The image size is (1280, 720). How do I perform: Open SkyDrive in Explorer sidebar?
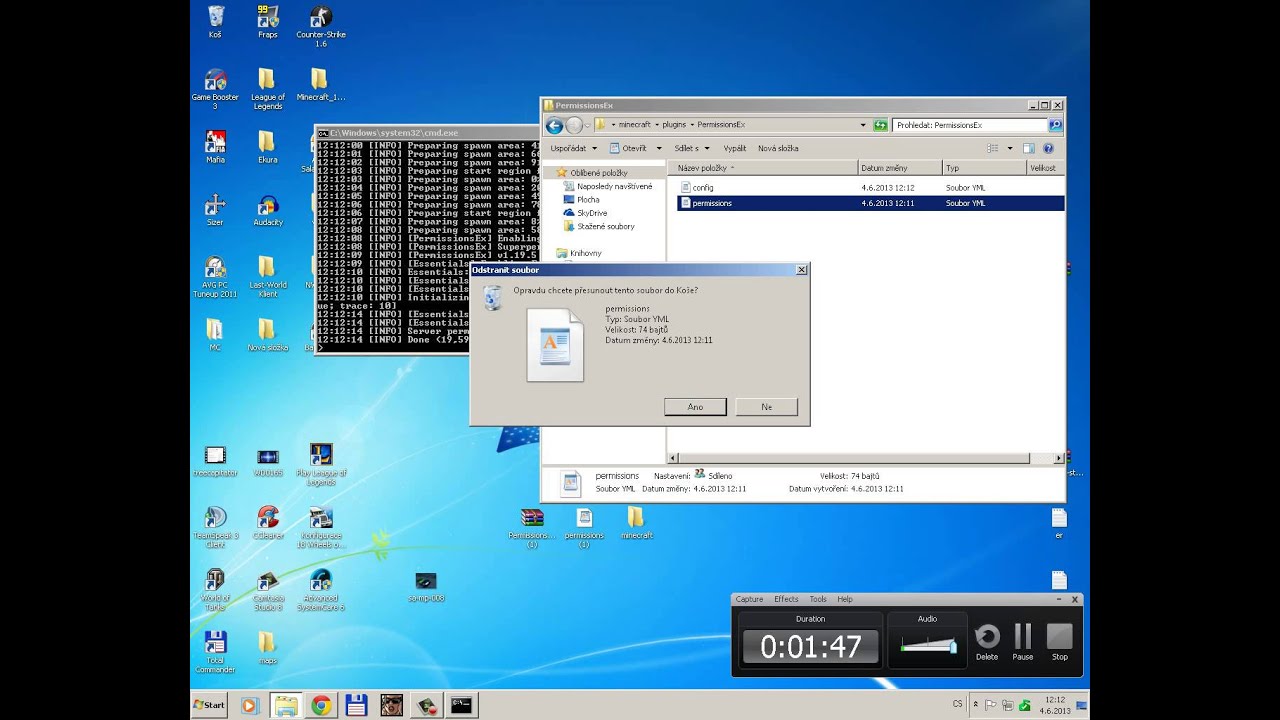591,213
